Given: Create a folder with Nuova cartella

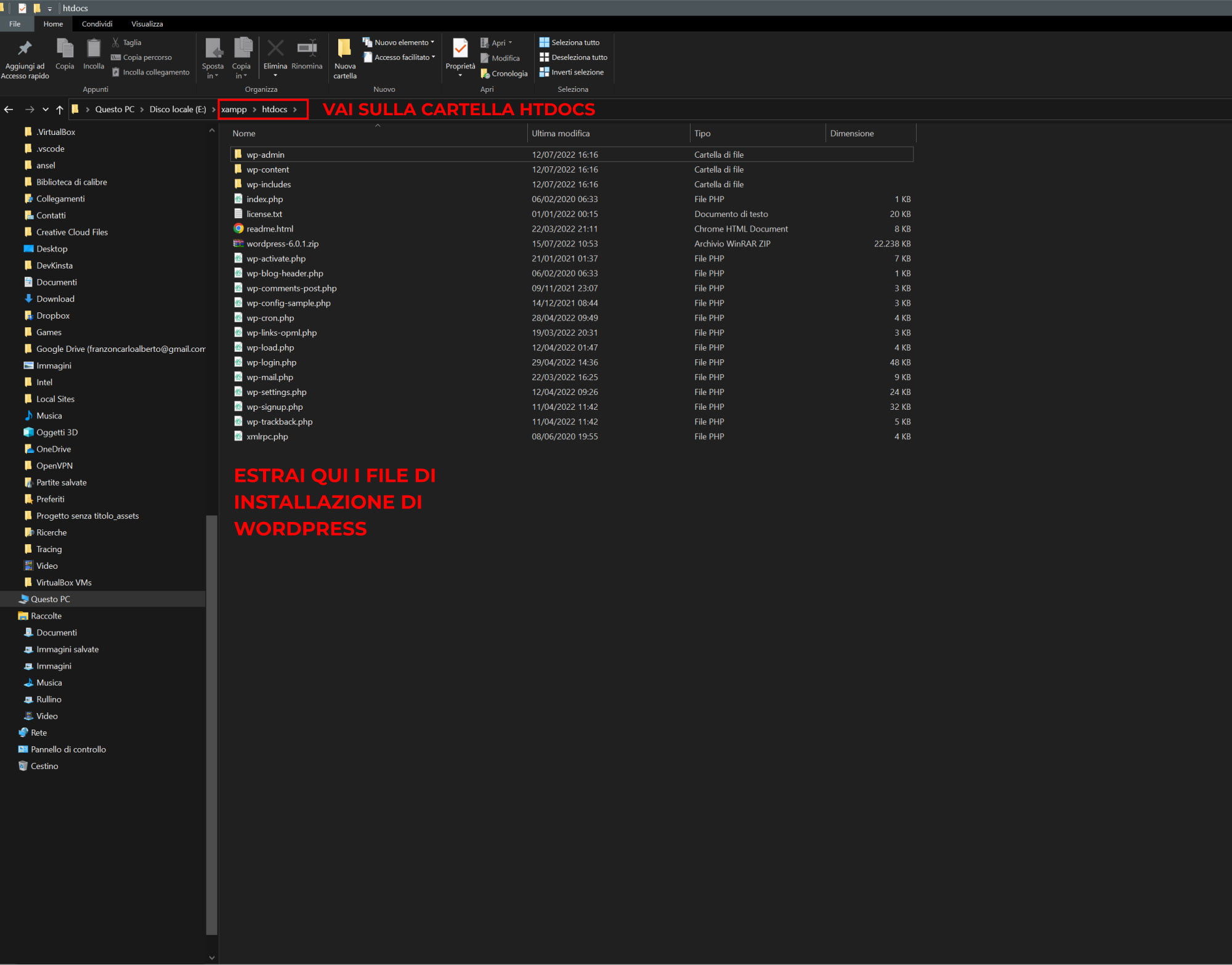Looking at the screenshot, I should point(345,49).
